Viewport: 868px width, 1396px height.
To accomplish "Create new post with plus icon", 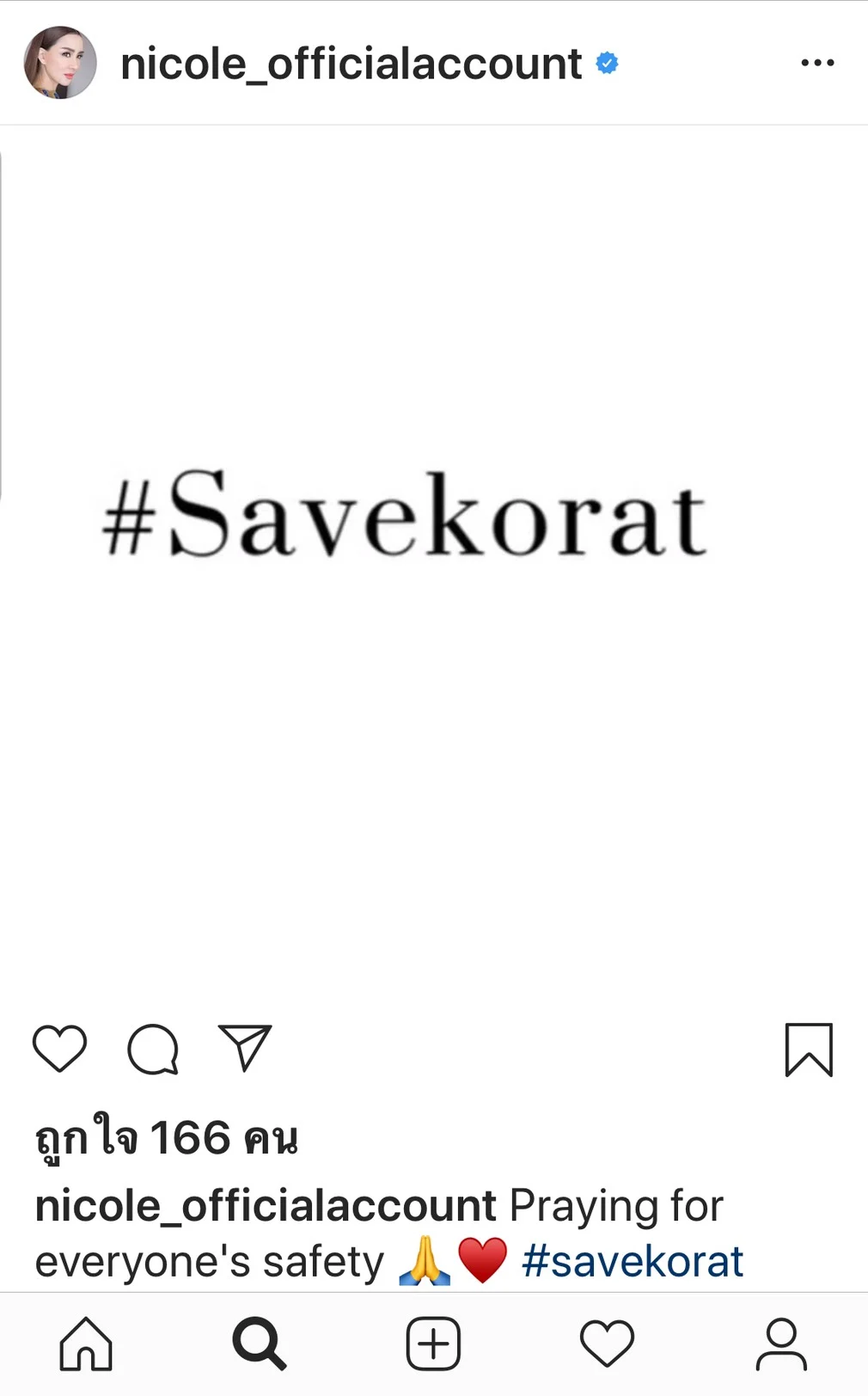I will coord(433,1344).
